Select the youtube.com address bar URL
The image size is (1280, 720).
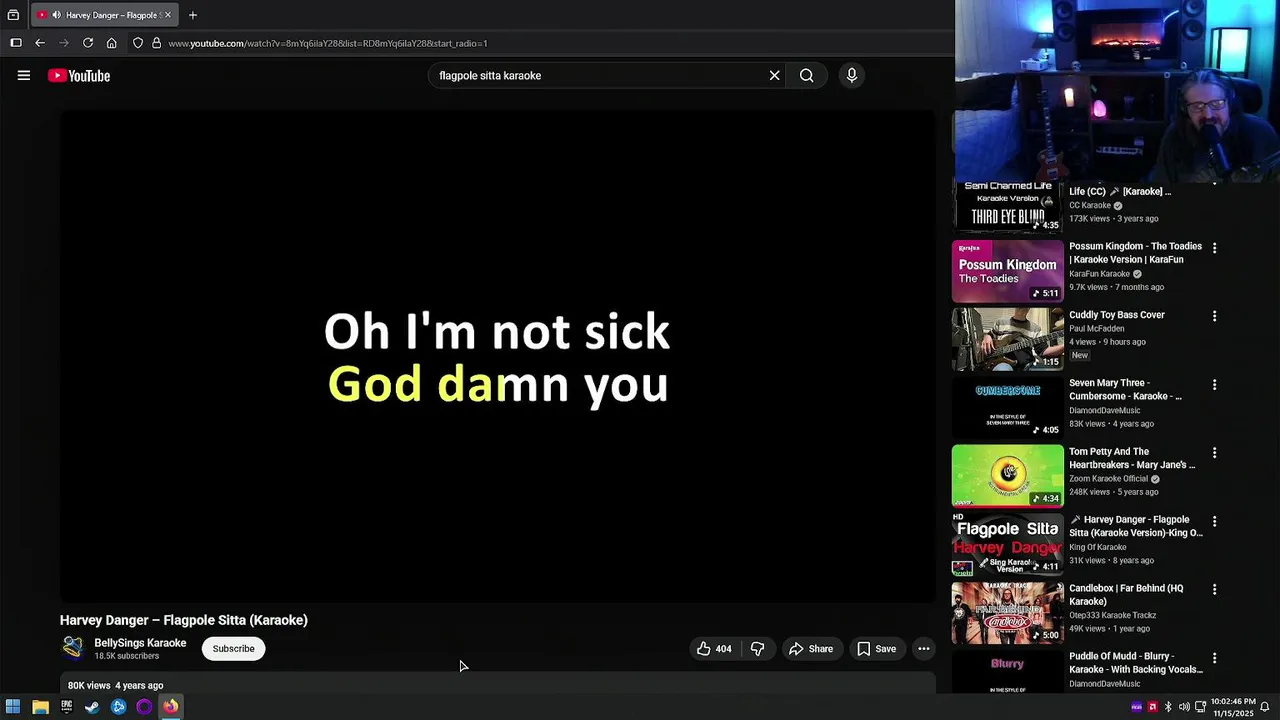328,43
